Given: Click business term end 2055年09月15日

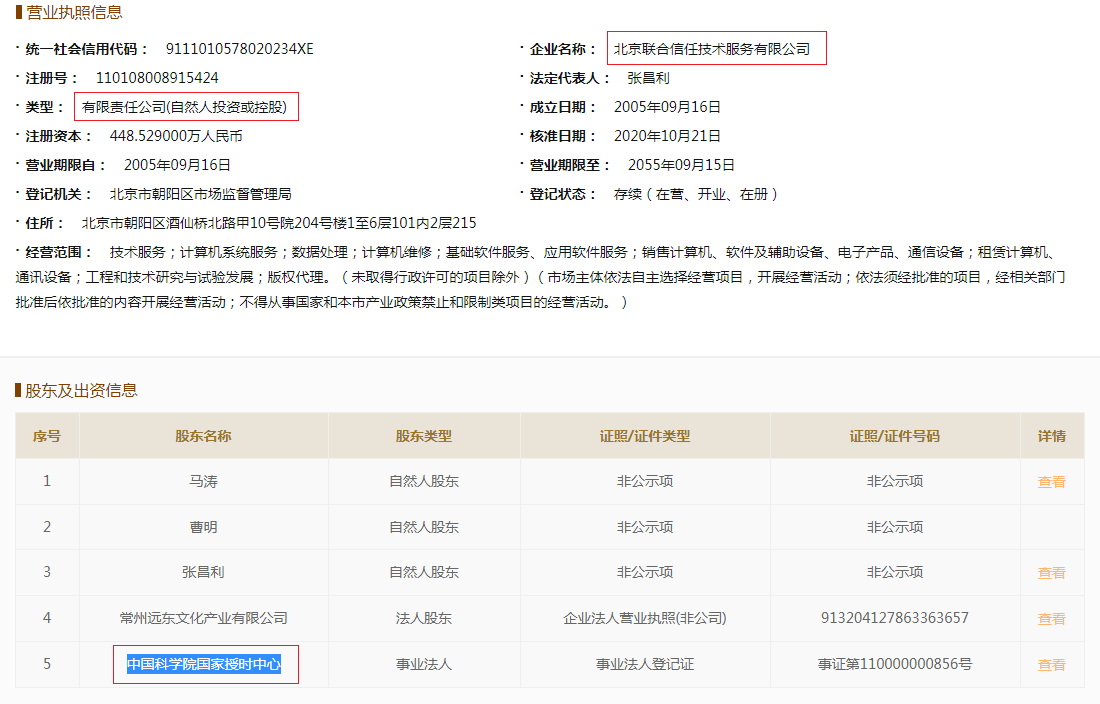Looking at the screenshot, I should pyautogui.click(x=681, y=165).
